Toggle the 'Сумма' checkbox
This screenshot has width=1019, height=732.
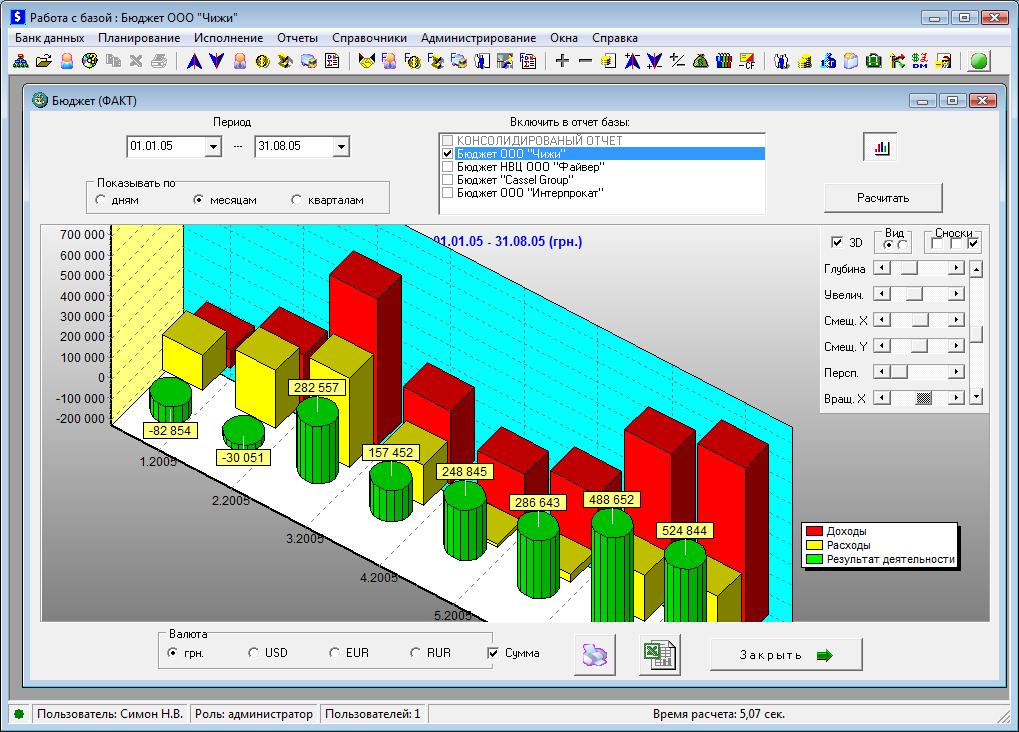(493, 653)
